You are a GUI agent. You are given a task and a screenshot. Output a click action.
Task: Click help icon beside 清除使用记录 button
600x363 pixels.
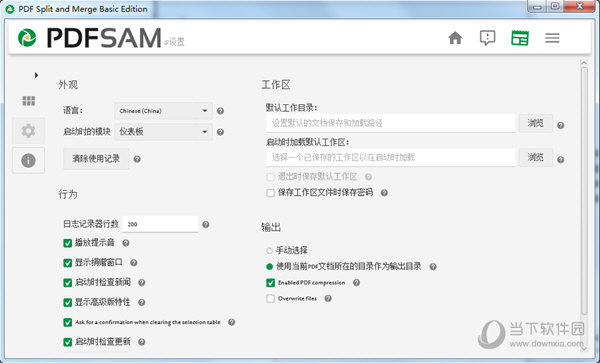pyautogui.click(x=137, y=159)
